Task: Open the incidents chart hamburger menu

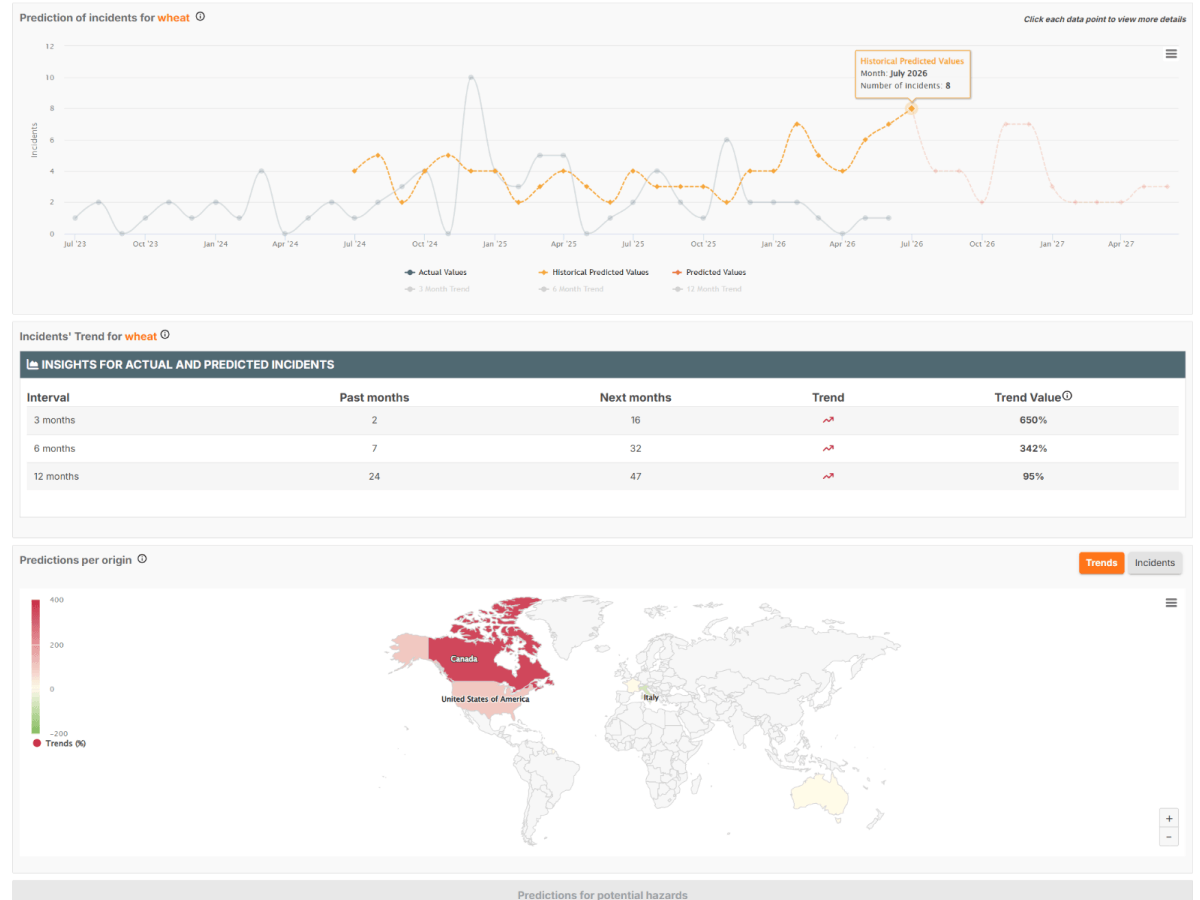Action: [1171, 54]
